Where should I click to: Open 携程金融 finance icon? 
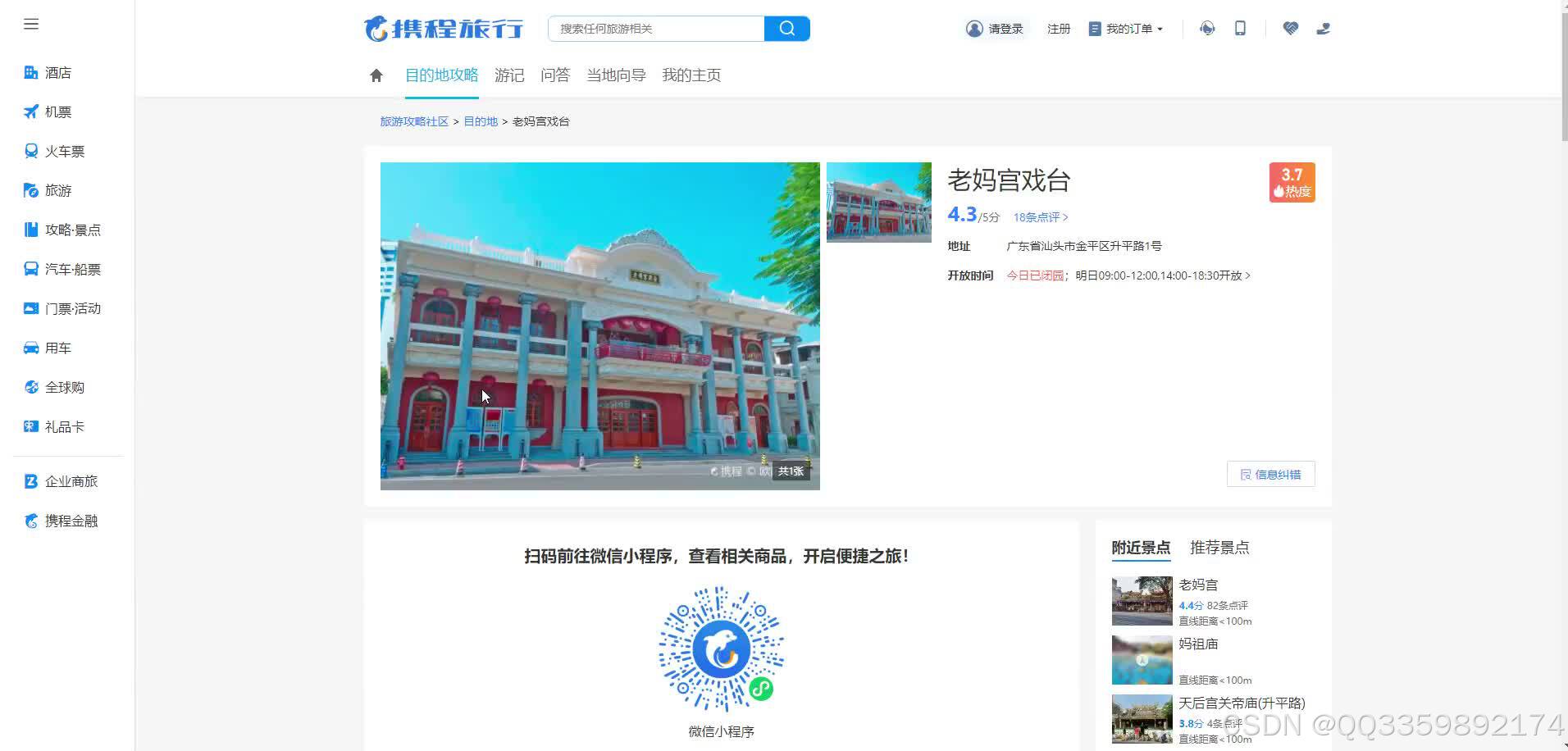click(31, 521)
